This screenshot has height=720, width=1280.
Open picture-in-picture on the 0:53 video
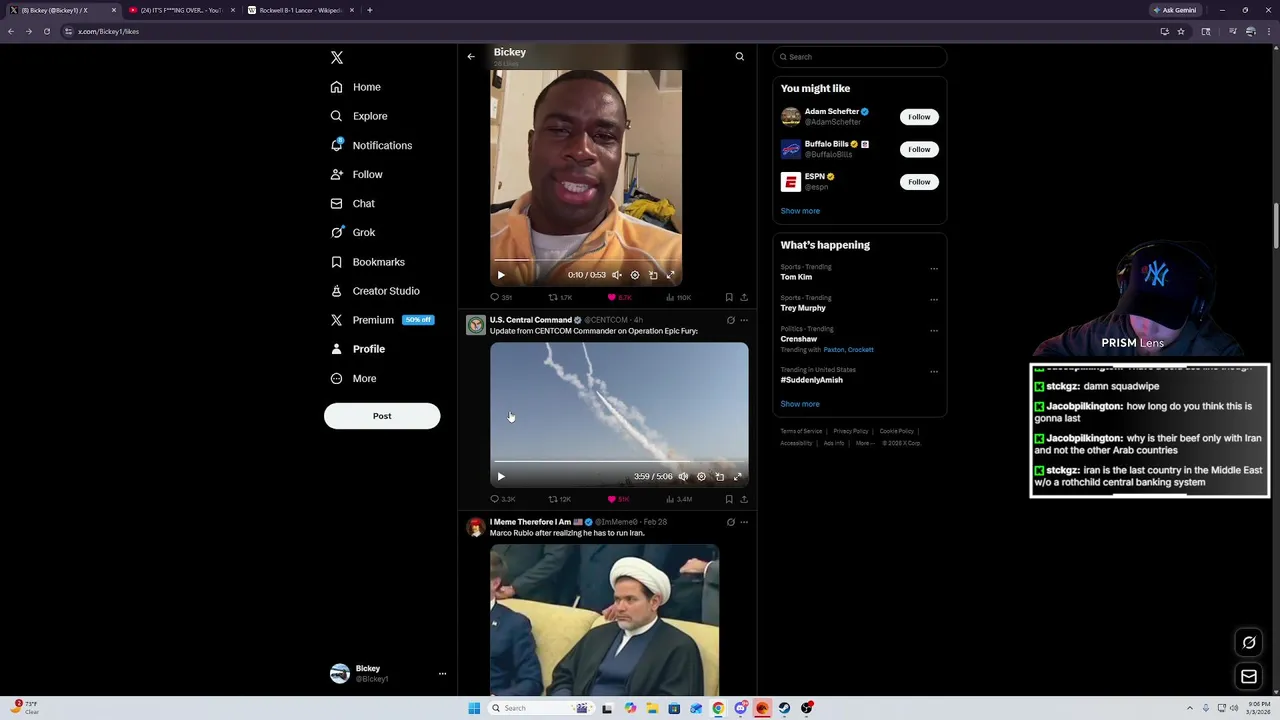coord(653,275)
